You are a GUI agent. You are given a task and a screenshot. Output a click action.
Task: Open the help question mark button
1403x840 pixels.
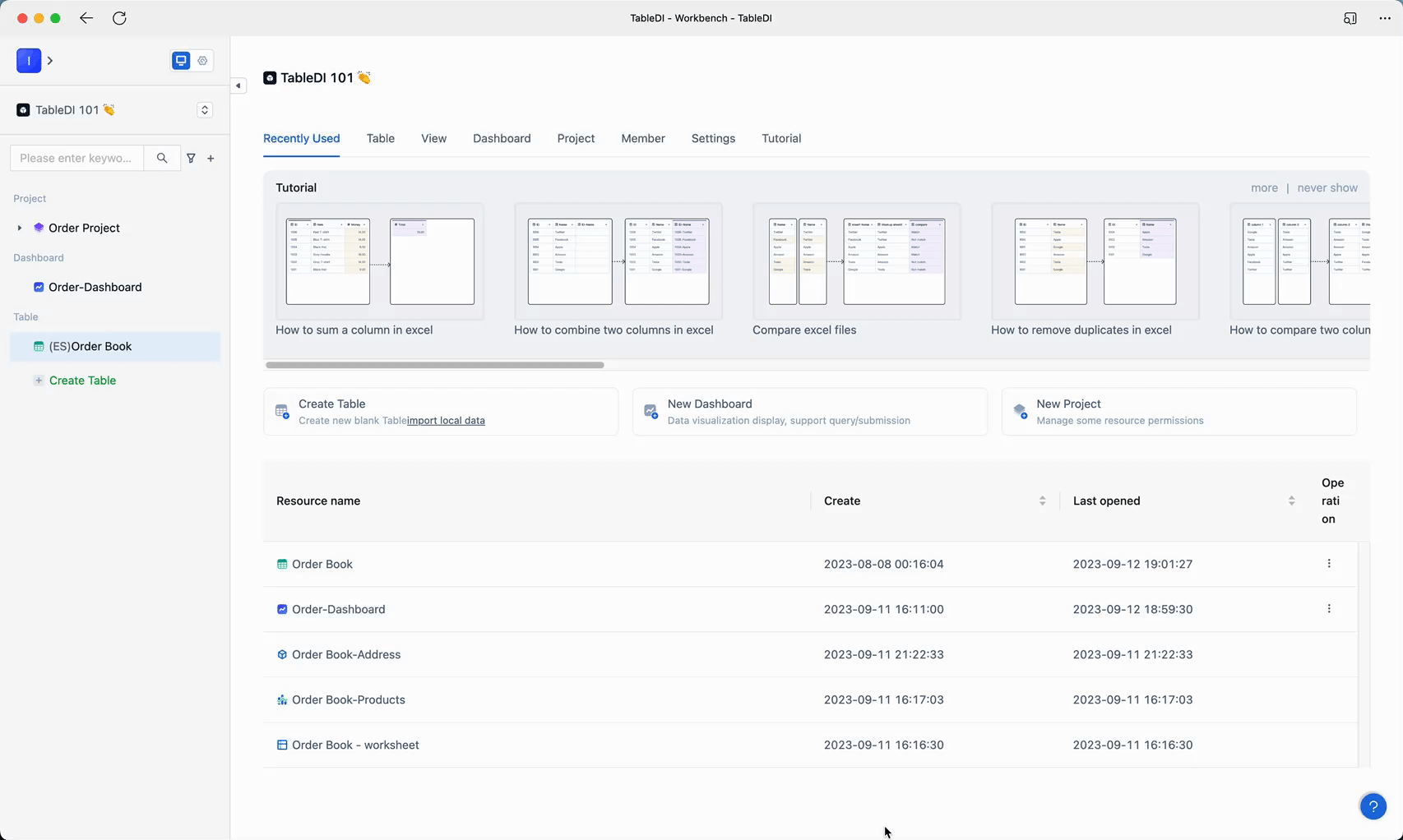(x=1373, y=806)
